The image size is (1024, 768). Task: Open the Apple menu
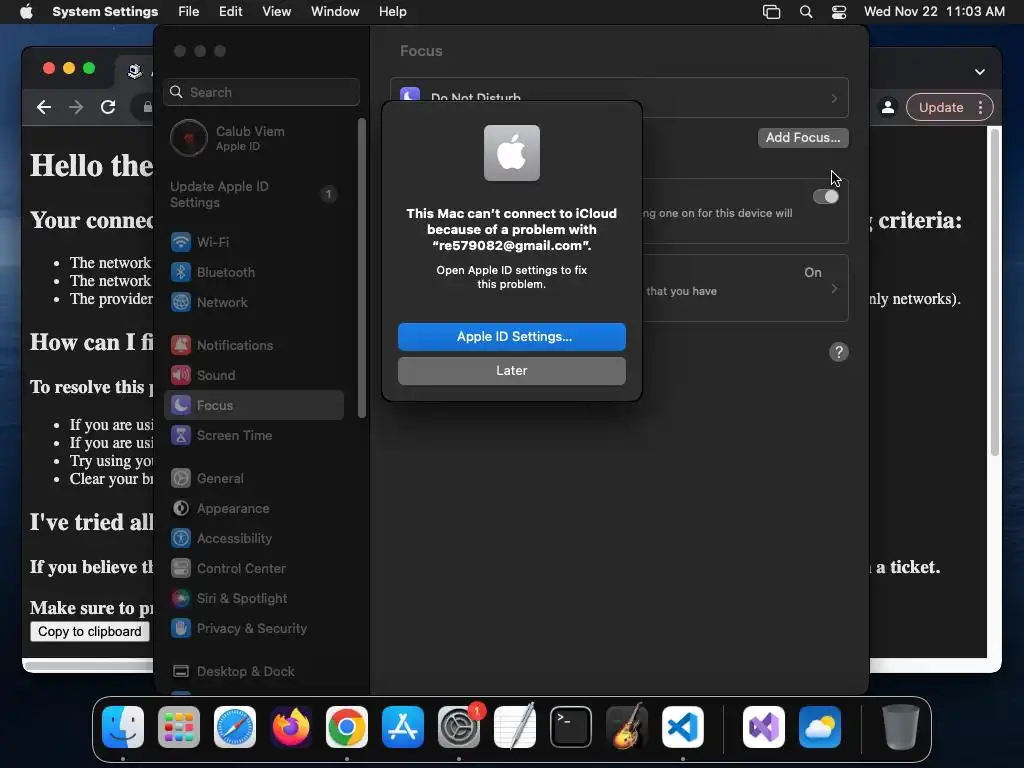[x=26, y=12]
